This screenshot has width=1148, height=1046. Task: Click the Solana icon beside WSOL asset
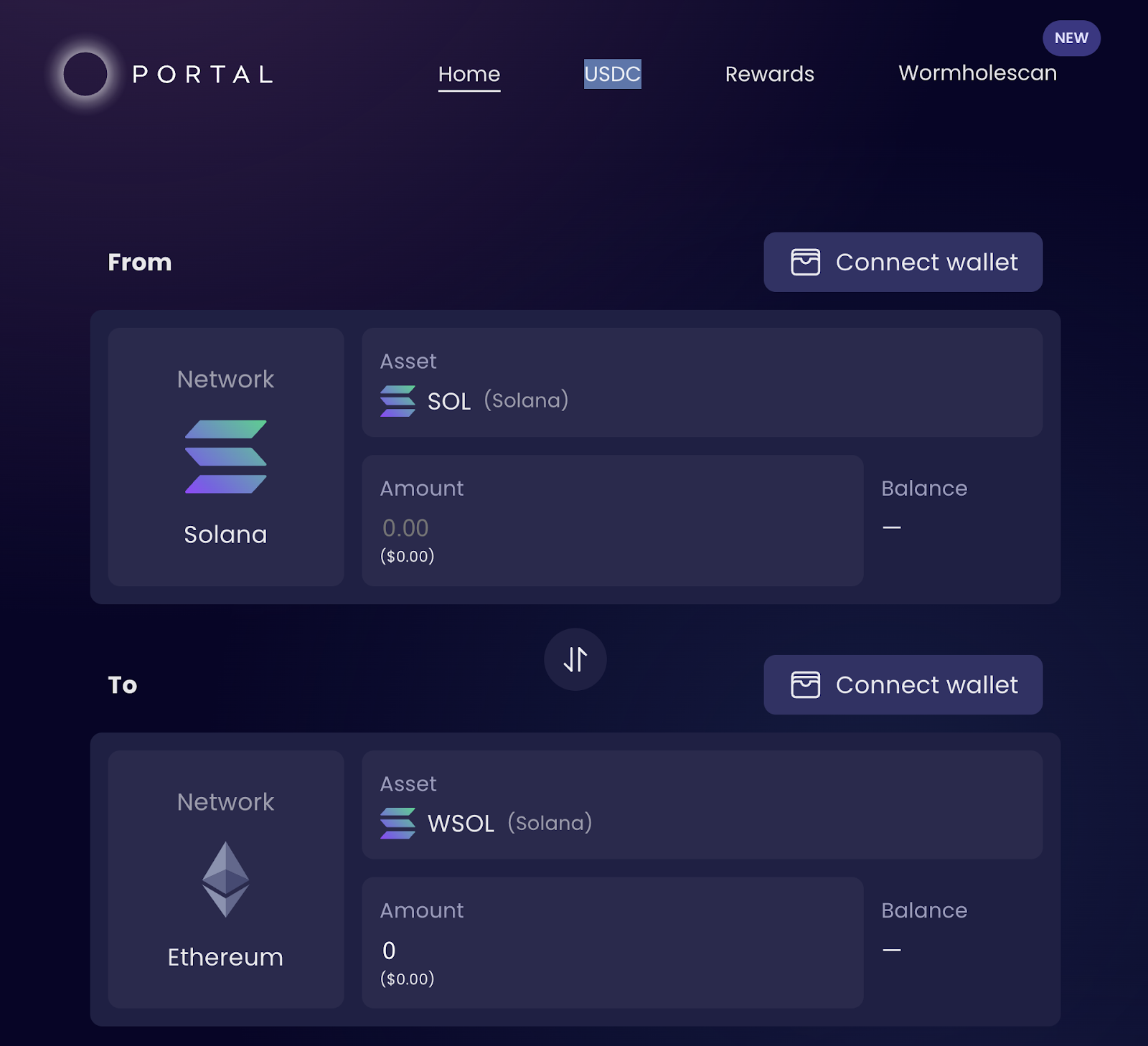(397, 824)
